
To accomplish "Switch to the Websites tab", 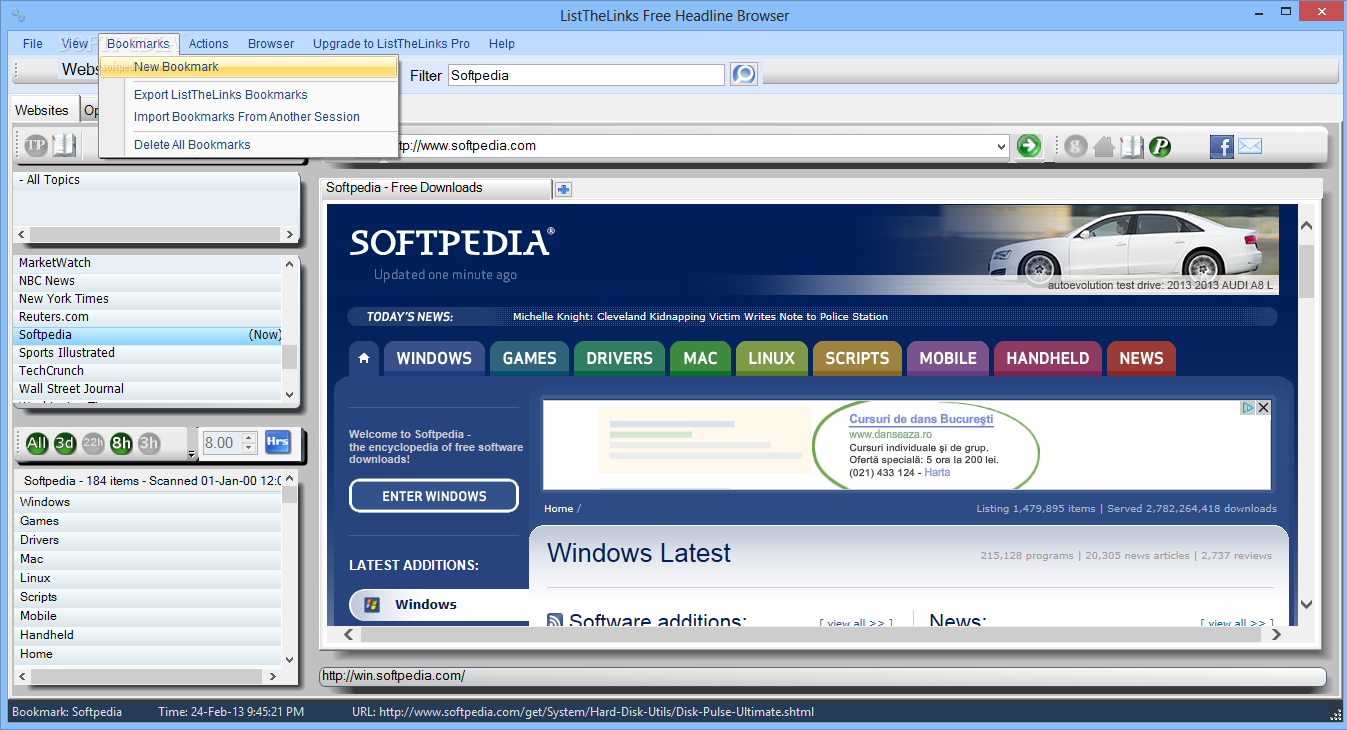I will [x=42, y=111].
